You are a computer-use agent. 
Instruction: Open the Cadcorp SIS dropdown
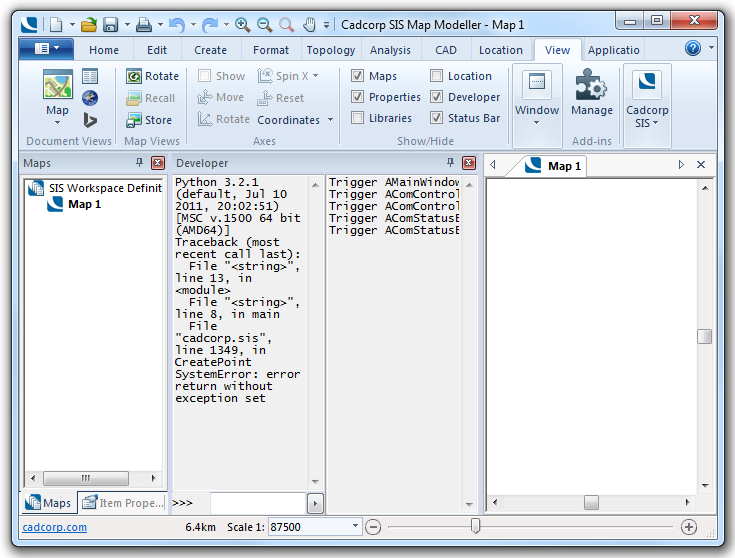647,105
